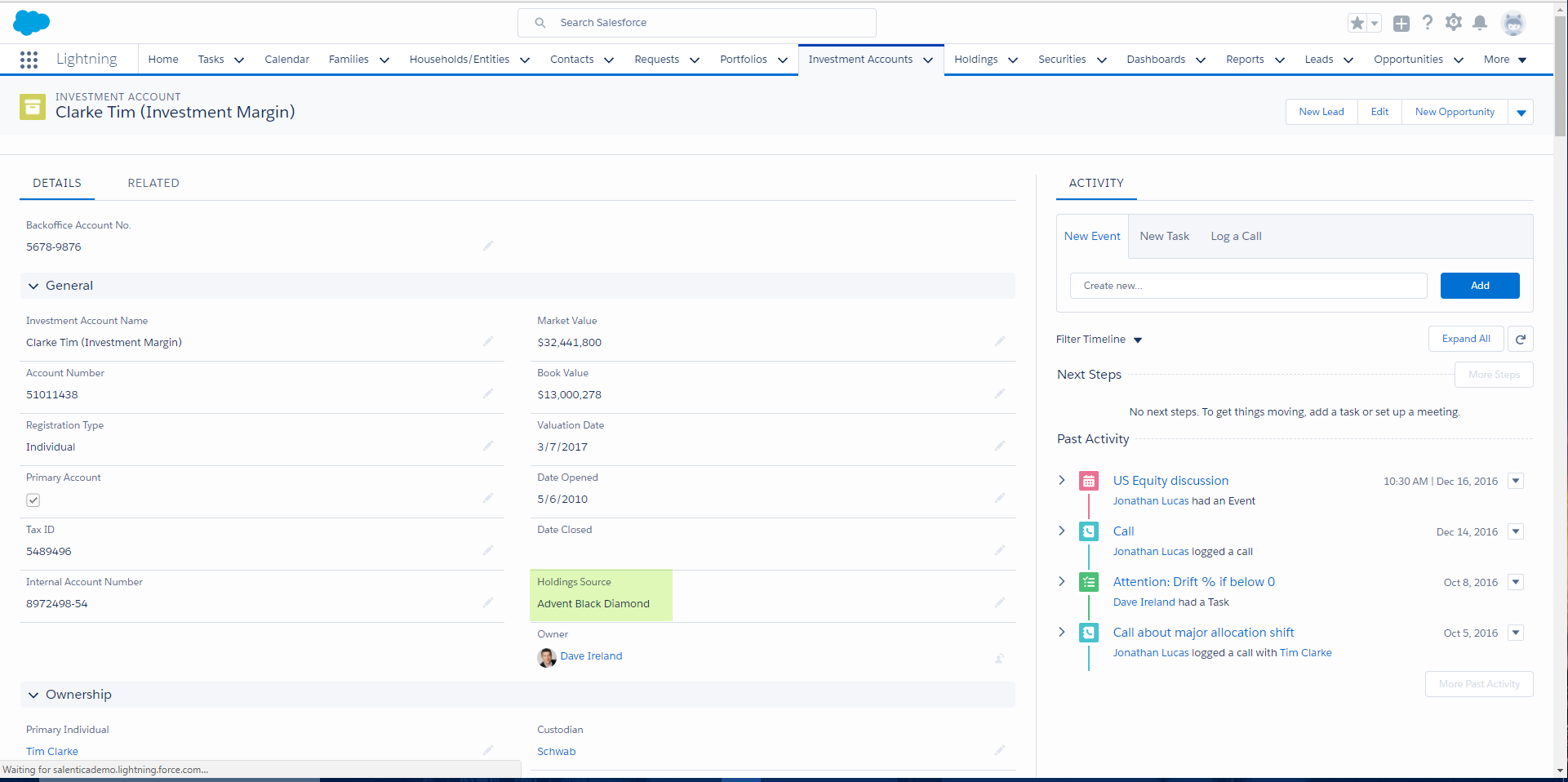The width and height of the screenshot is (1568, 782).
Task: Open the user profile avatar
Action: pyautogui.click(x=1513, y=24)
